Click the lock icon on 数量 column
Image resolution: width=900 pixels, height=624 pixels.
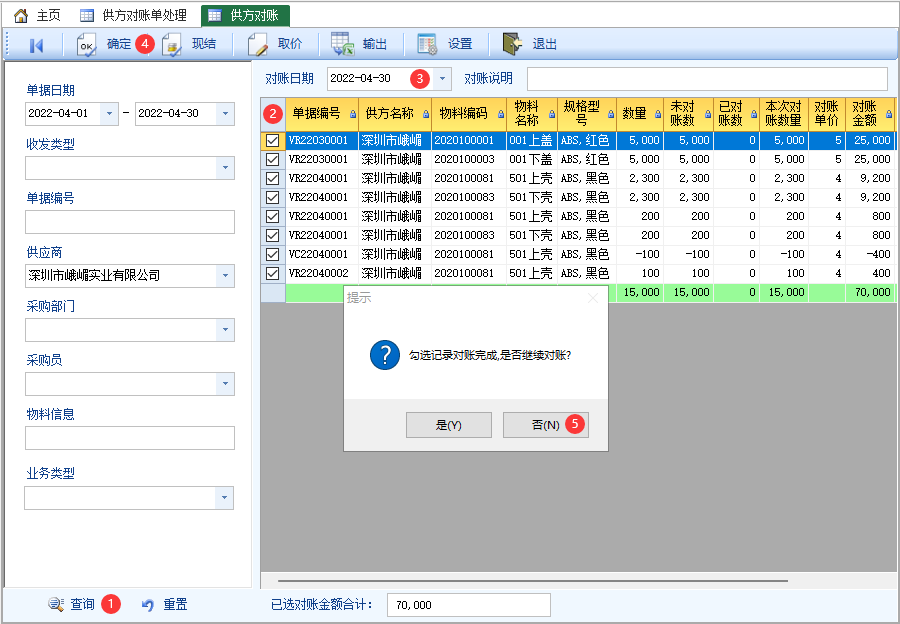click(658, 114)
